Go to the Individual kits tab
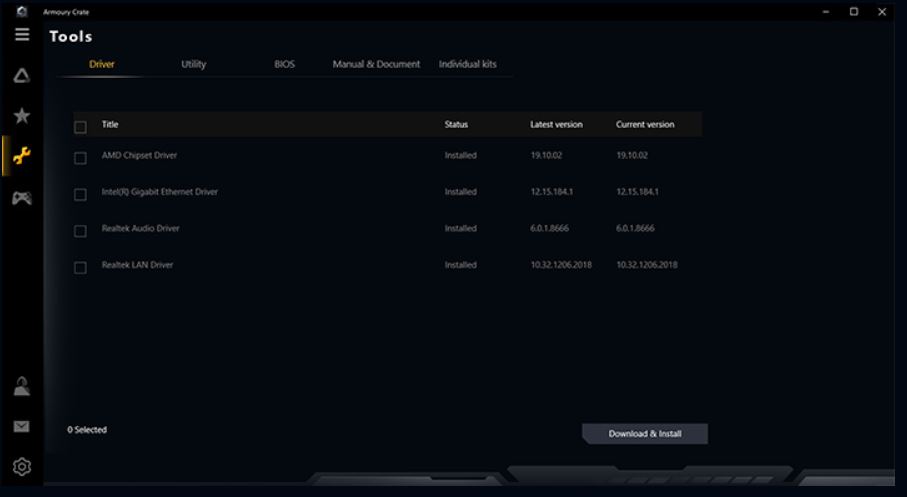Viewport: 907px width, 497px height. pyautogui.click(x=468, y=64)
